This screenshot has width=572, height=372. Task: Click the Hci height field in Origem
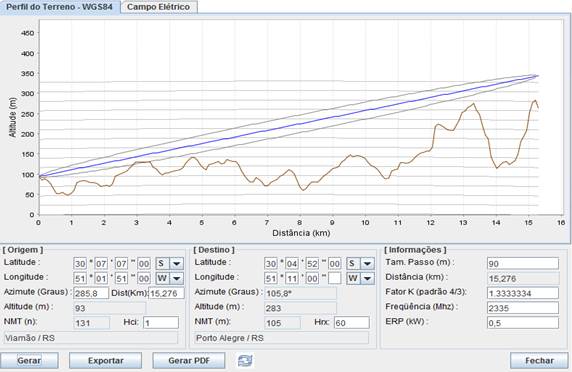161,323
